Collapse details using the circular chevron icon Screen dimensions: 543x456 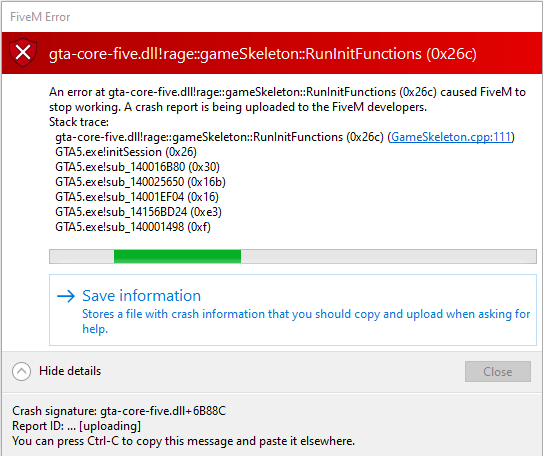click(x=21, y=371)
